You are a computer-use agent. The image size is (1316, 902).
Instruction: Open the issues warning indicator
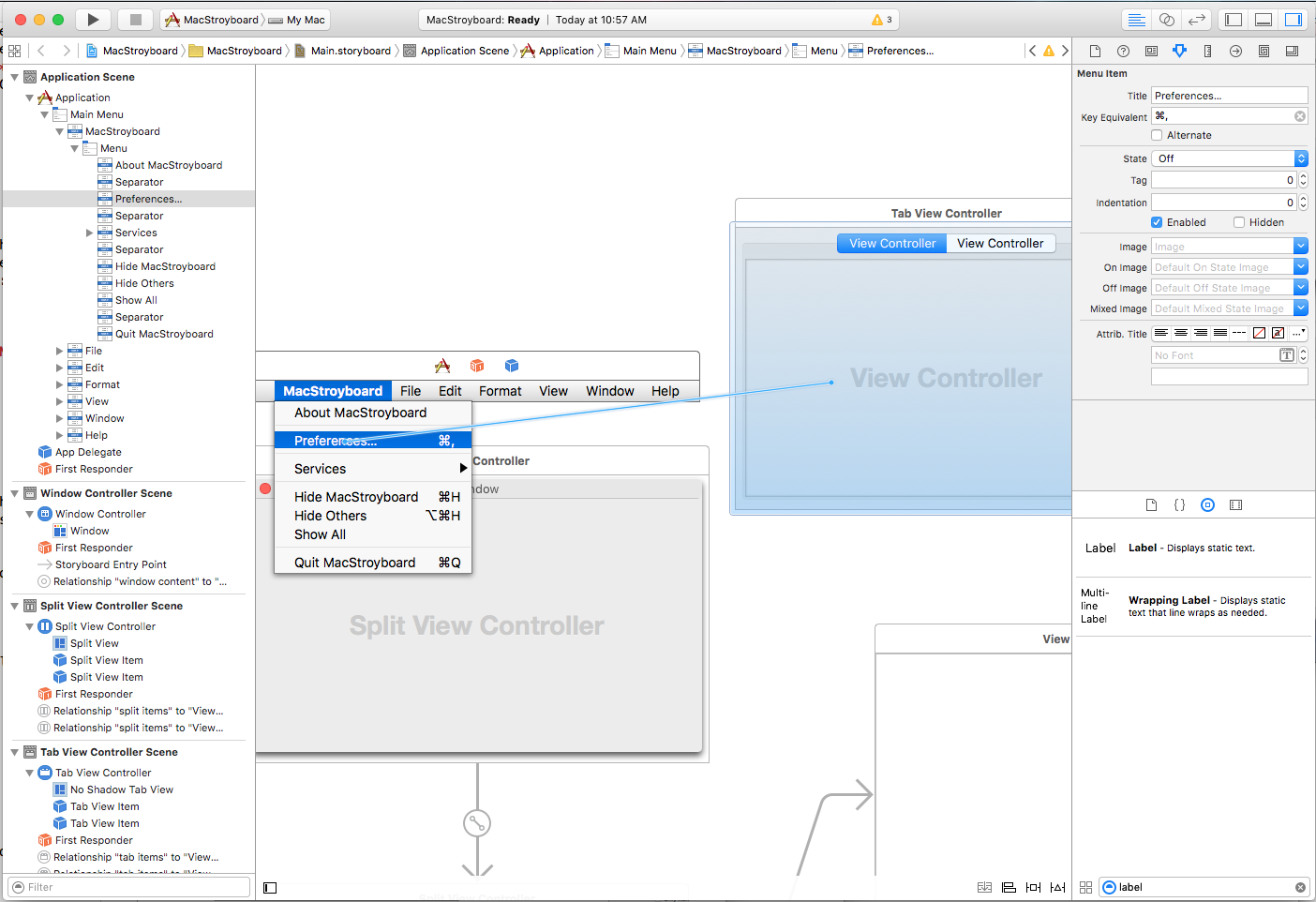pos(882,20)
